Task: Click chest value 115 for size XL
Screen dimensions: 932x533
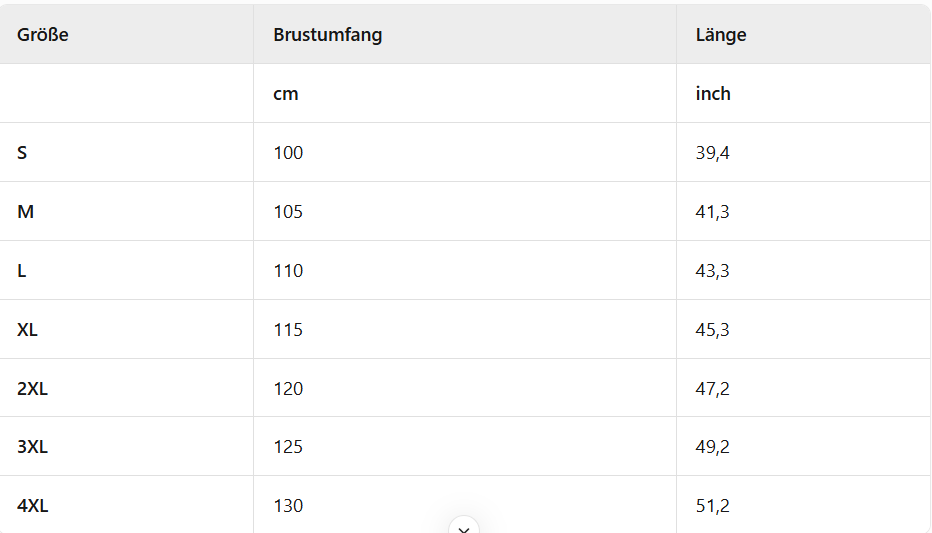Action: coord(288,330)
